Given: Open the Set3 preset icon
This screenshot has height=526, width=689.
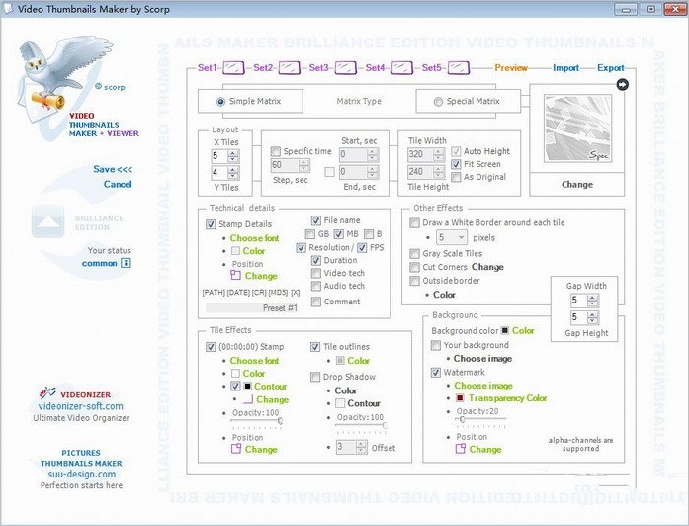Looking at the screenshot, I should (345, 68).
